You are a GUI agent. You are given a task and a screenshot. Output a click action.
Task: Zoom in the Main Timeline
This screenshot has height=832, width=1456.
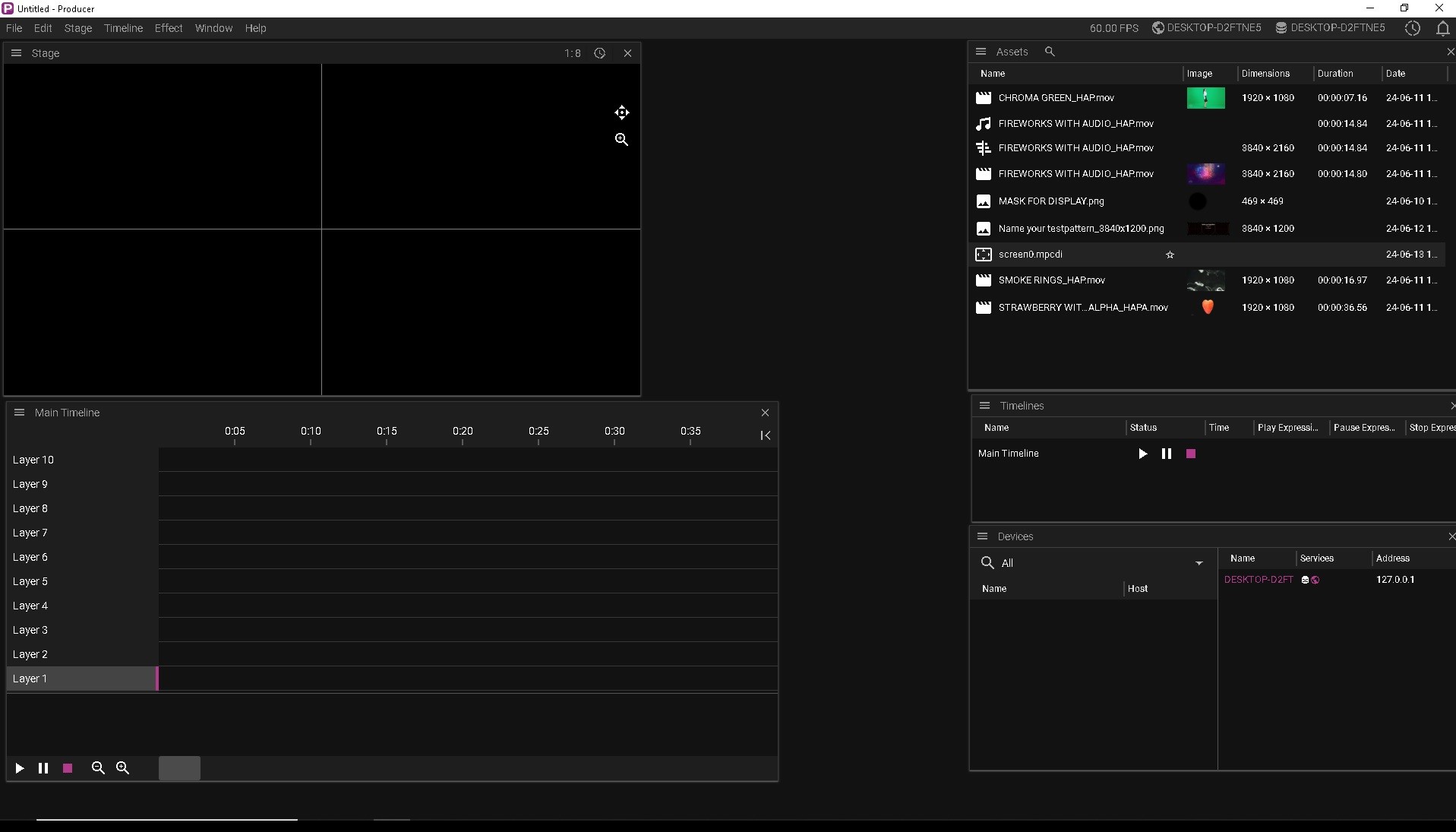pos(122,768)
